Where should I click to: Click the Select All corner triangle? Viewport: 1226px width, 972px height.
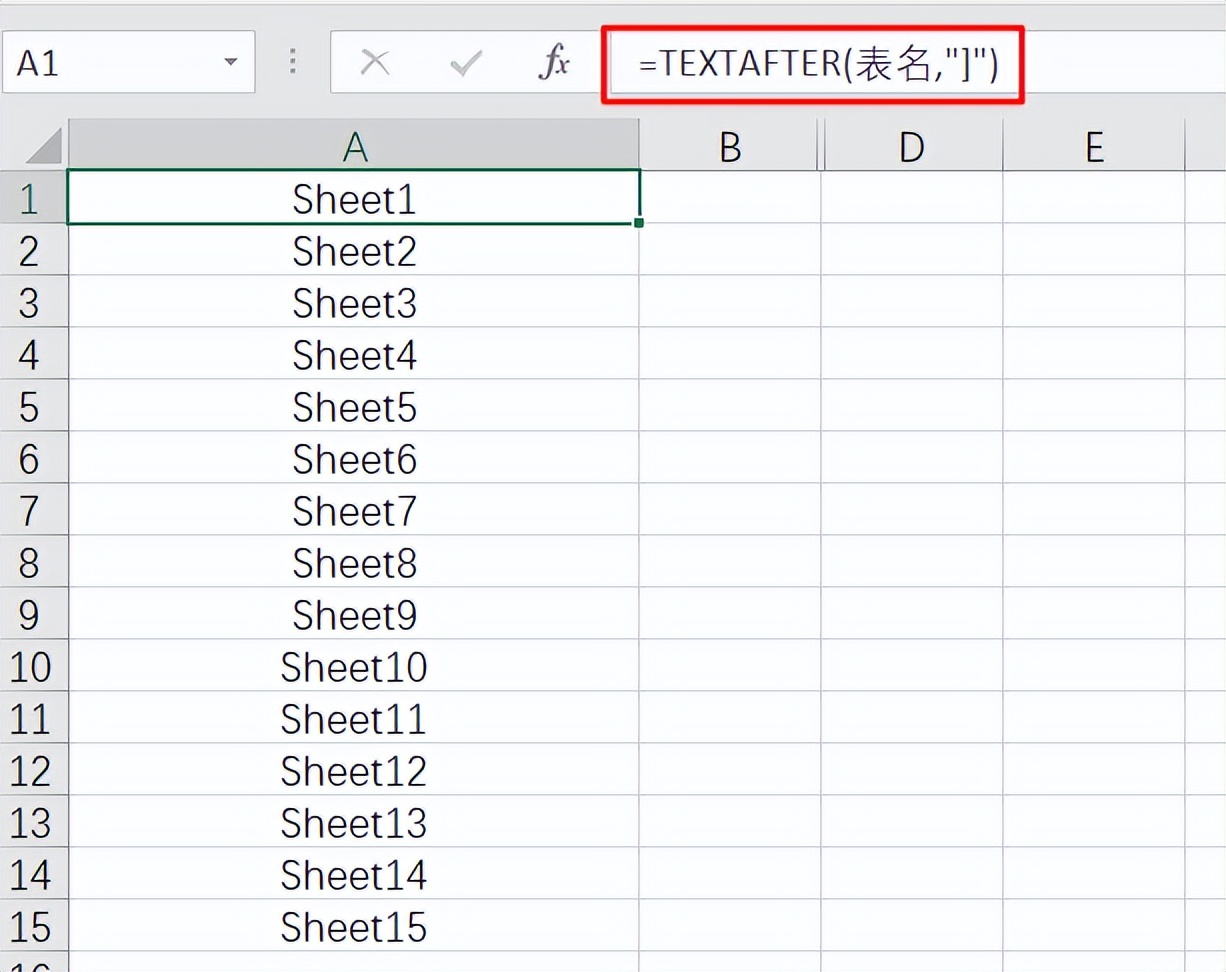click(42, 146)
